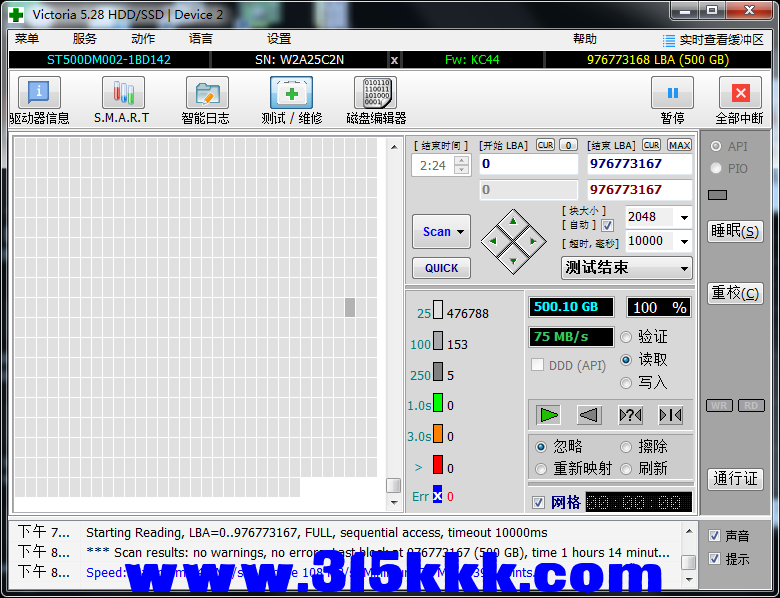Viewport: 780px width, 598px height.
Task: Click the small gray rectangle under PIO
Action: coord(717,195)
